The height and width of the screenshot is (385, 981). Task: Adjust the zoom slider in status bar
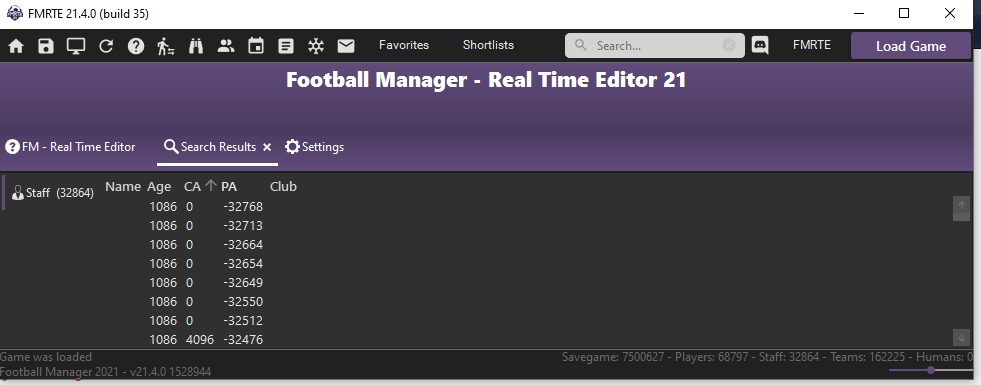931,371
